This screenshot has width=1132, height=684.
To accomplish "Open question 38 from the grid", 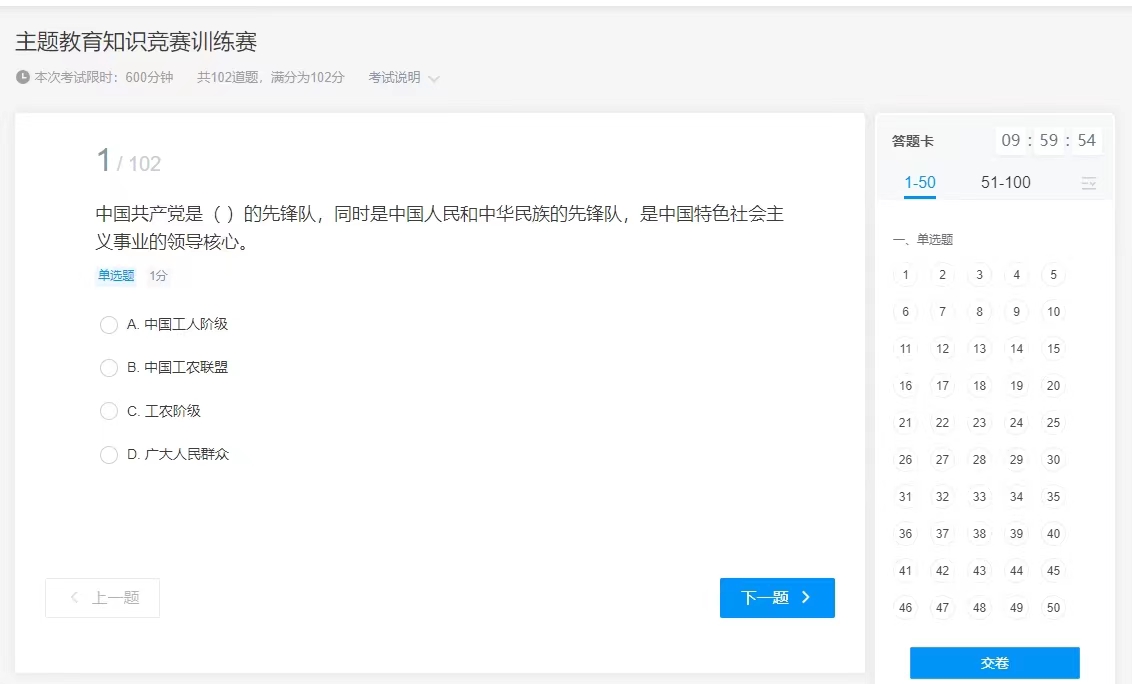I will click(979, 534).
